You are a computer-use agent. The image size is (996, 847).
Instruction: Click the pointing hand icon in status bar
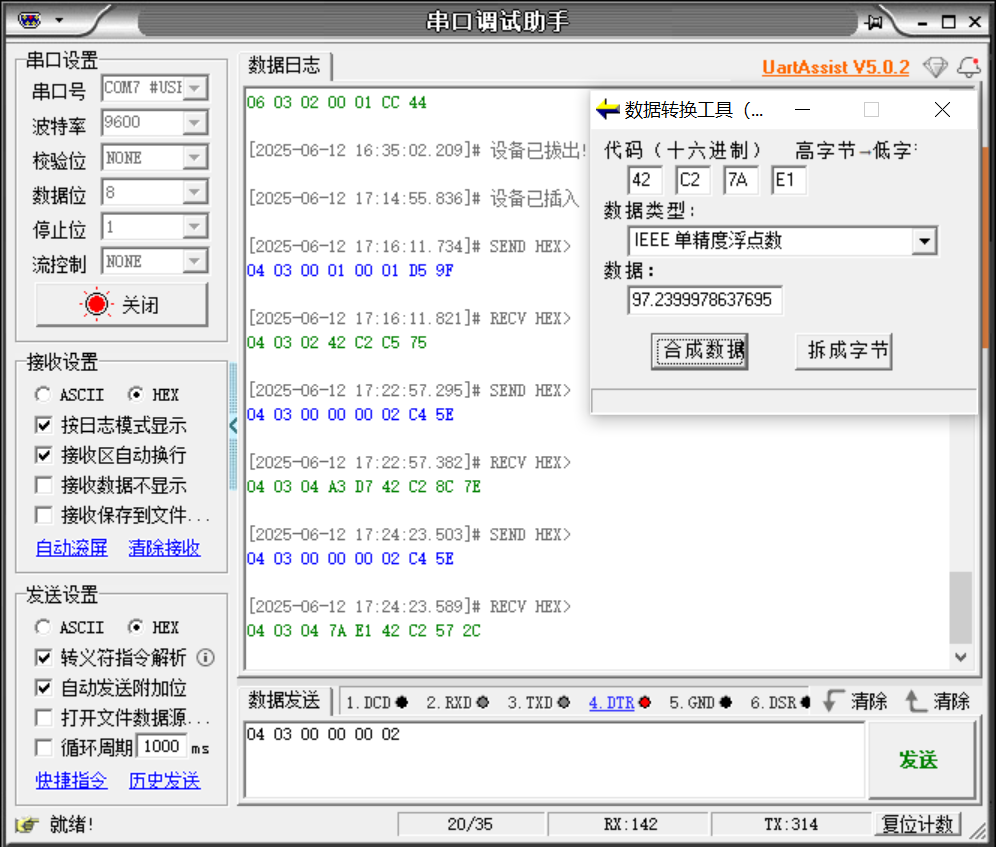tap(27, 824)
